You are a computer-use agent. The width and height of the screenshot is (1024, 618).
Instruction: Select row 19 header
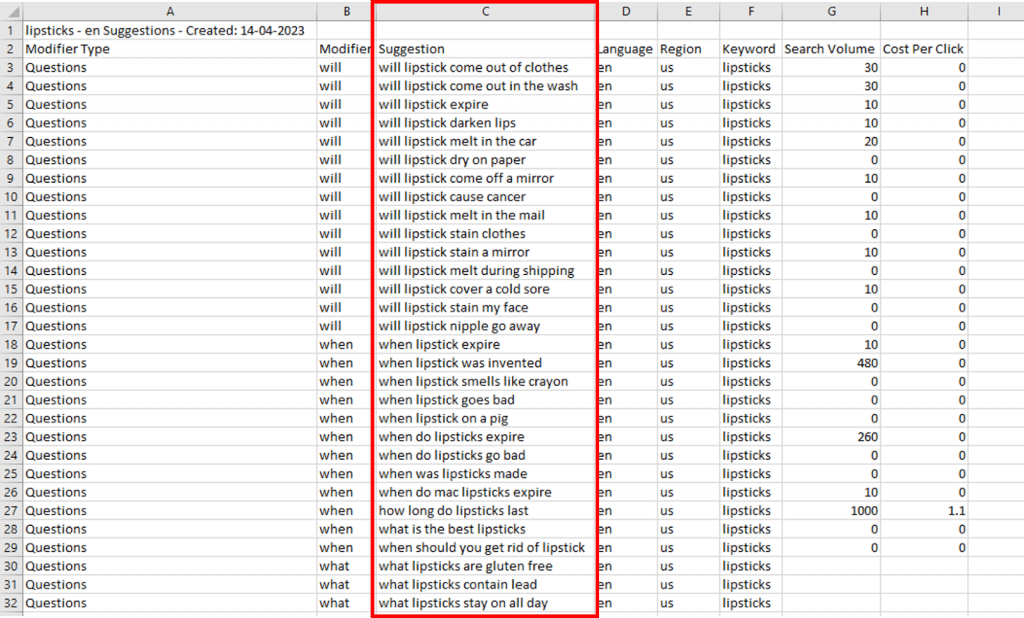pyautogui.click(x=10, y=363)
